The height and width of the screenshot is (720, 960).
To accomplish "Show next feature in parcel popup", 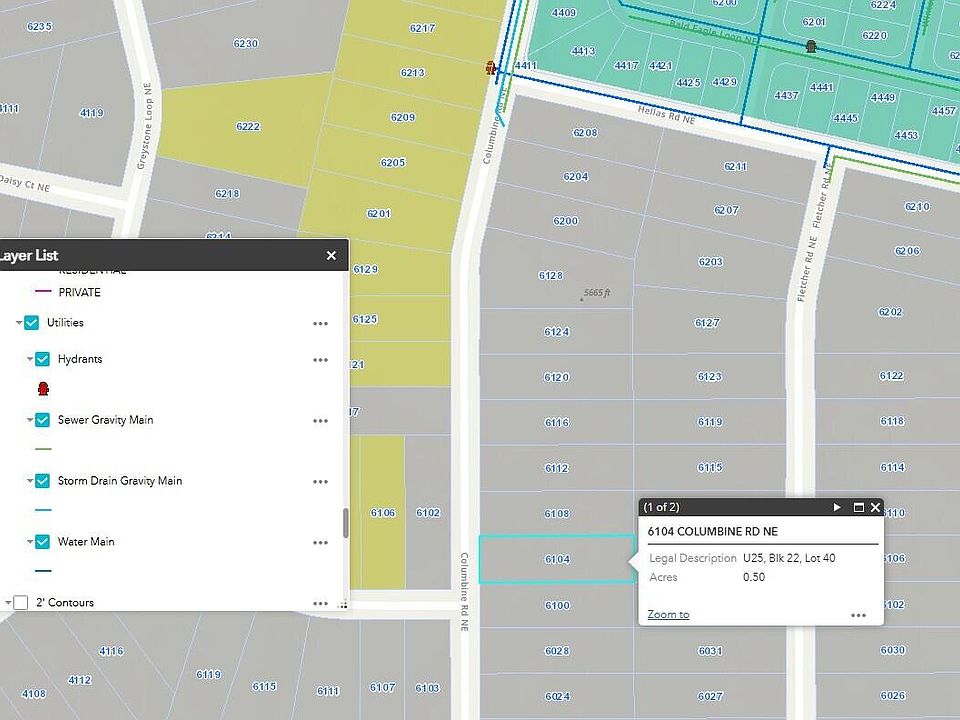I will (x=837, y=508).
